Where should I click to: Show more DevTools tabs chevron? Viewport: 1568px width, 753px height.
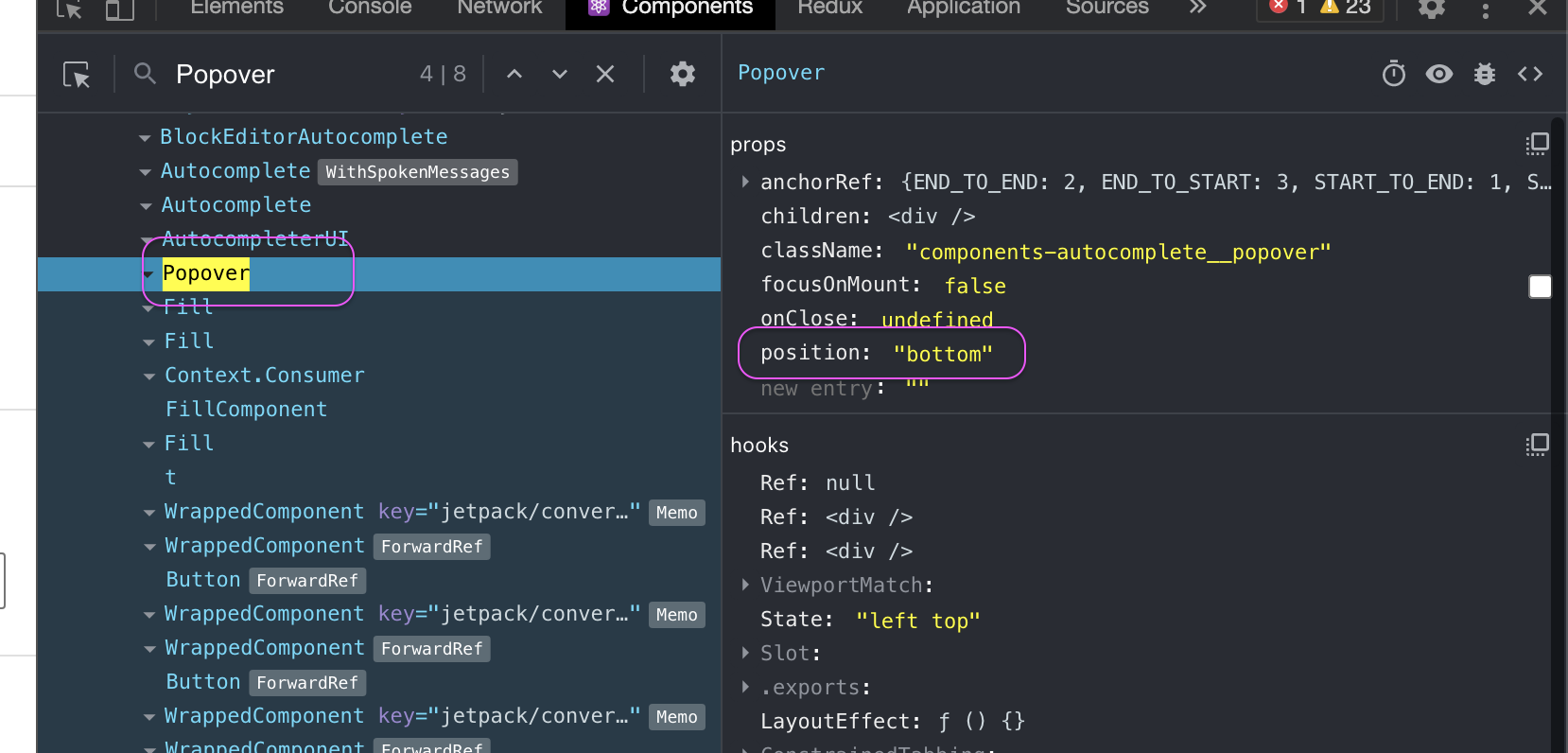(1198, 8)
